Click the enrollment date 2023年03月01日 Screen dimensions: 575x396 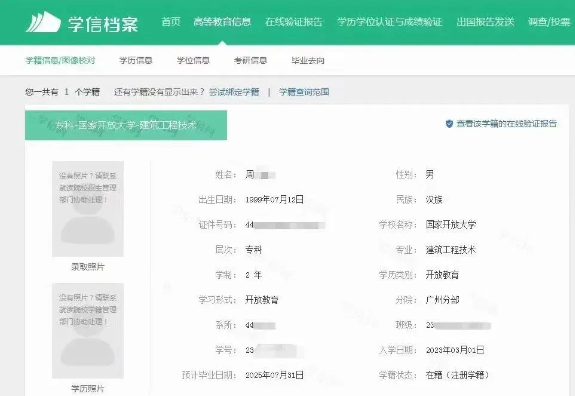coord(455,350)
